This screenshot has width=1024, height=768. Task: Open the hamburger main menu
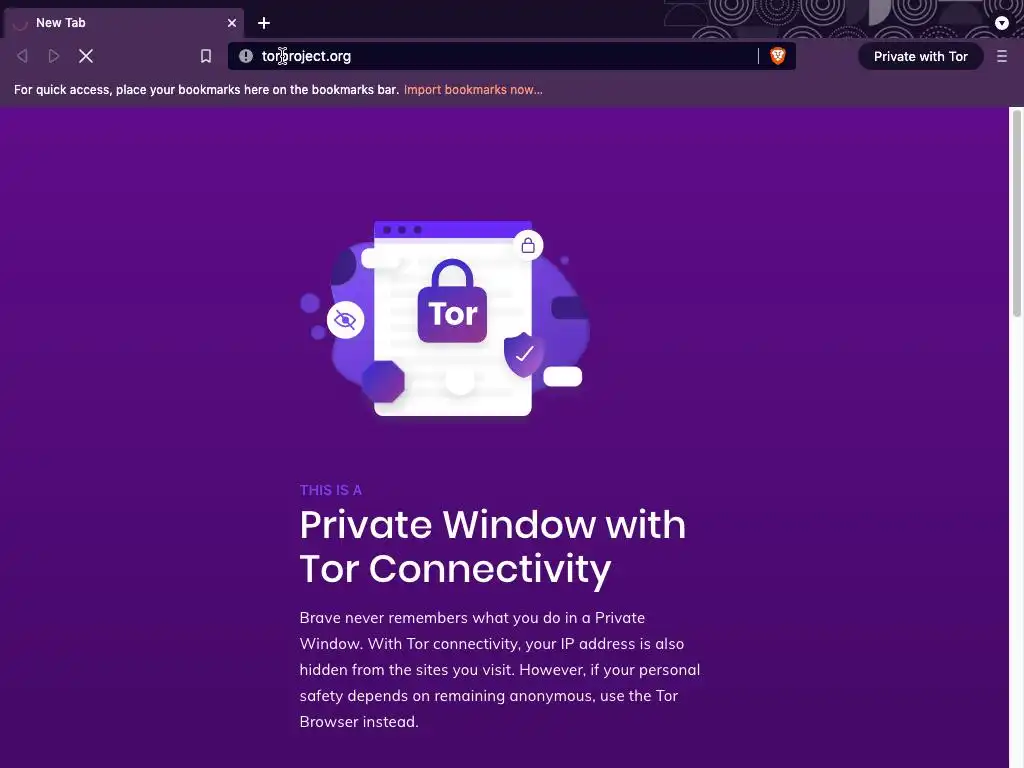(1002, 56)
